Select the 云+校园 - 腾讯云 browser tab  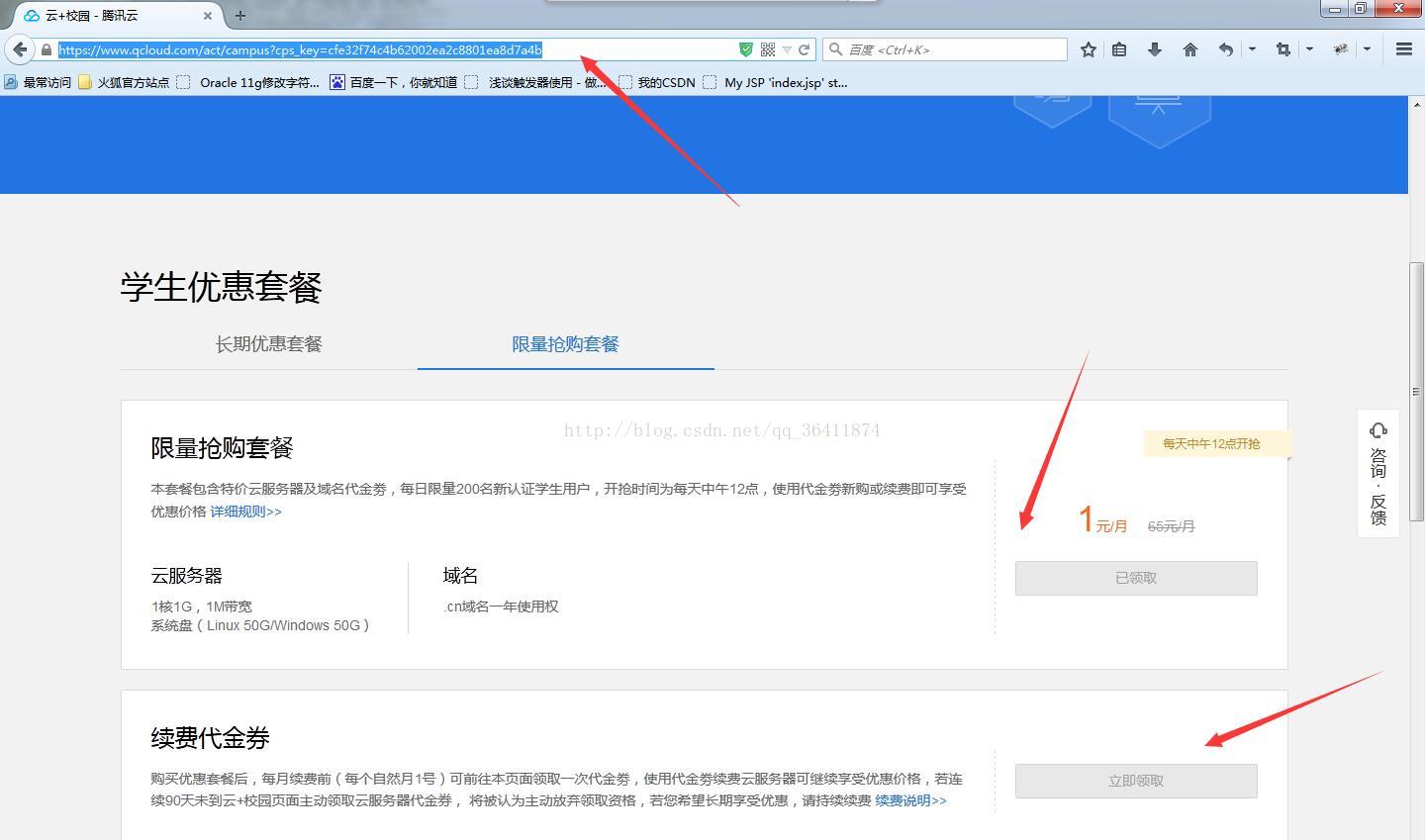tap(117, 16)
